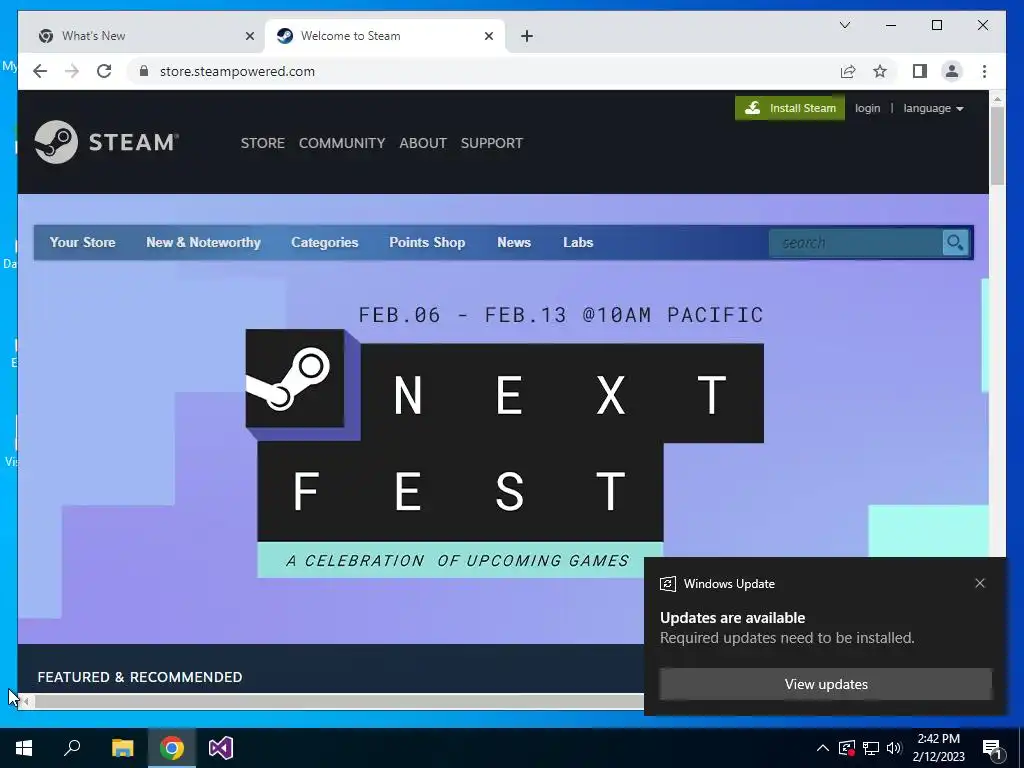Click the horizontal scrollbar left arrow

click(x=25, y=702)
